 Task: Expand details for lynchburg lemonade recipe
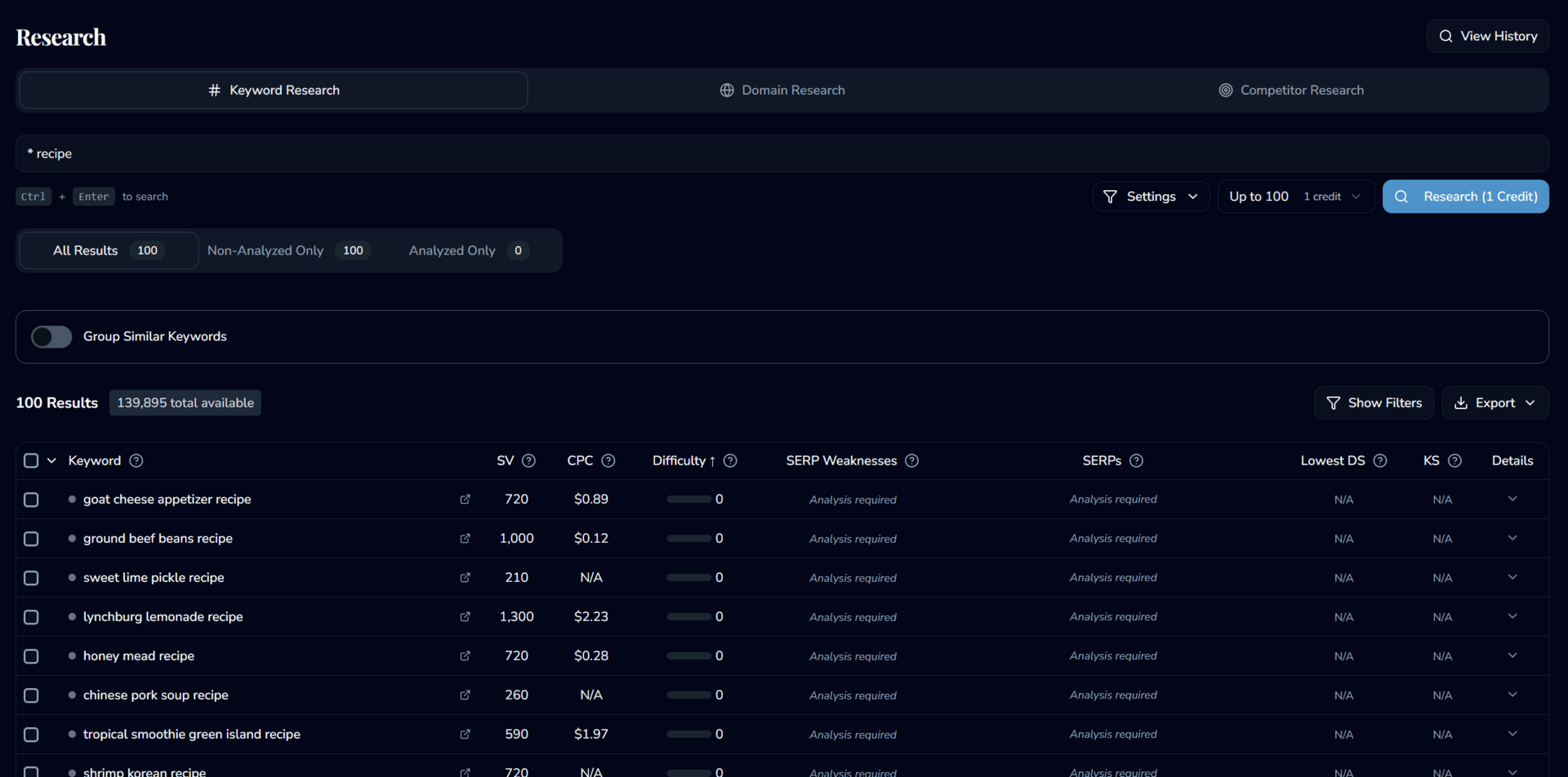click(x=1512, y=616)
